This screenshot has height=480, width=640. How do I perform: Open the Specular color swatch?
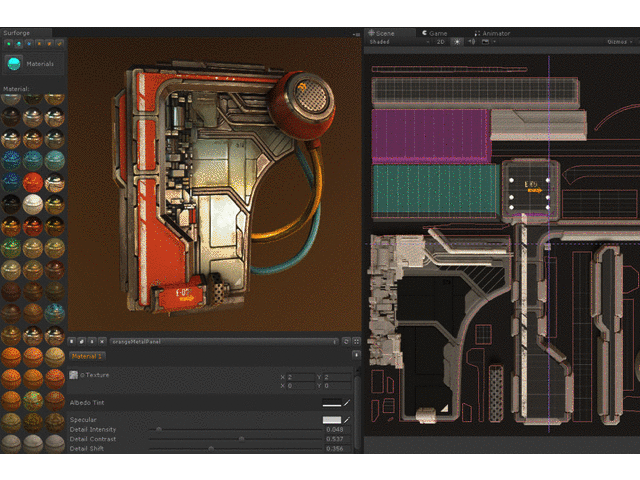(x=331, y=420)
